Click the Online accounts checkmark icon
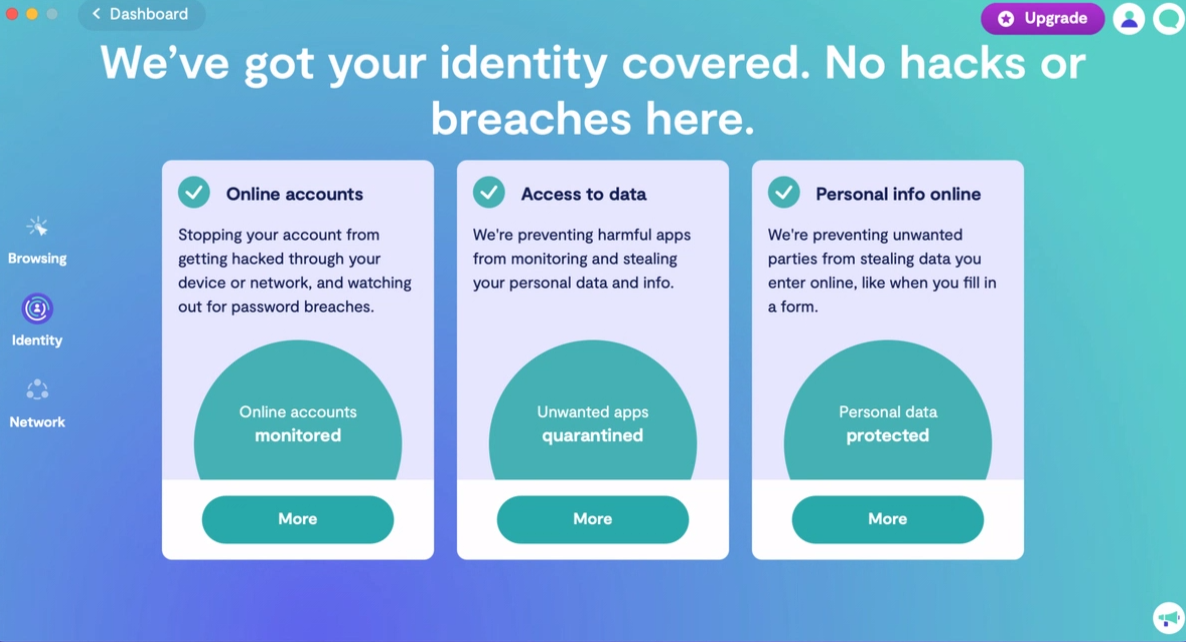Image resolution: width=1186 pixels, height=642 pixels. (194, 192)
